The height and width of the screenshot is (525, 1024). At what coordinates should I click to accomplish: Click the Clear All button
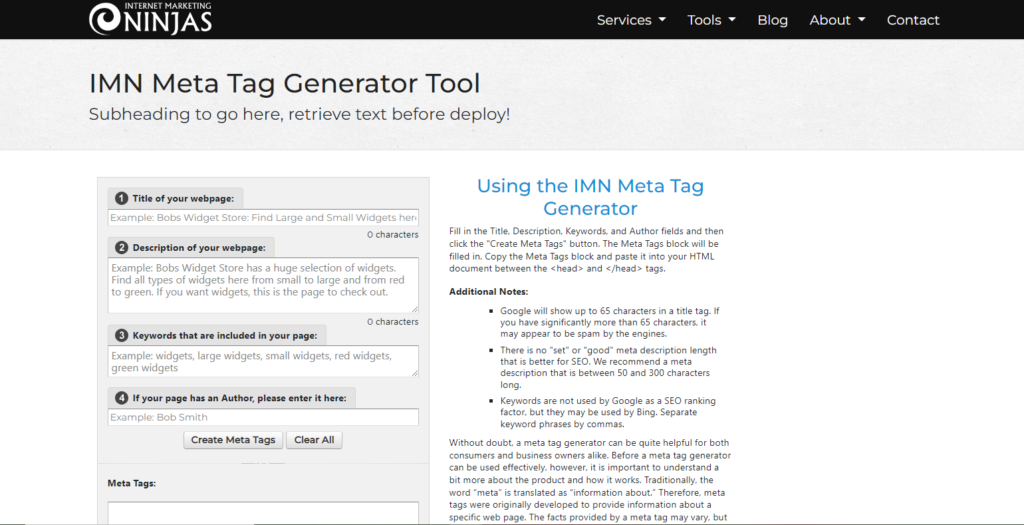click(314, 440)
